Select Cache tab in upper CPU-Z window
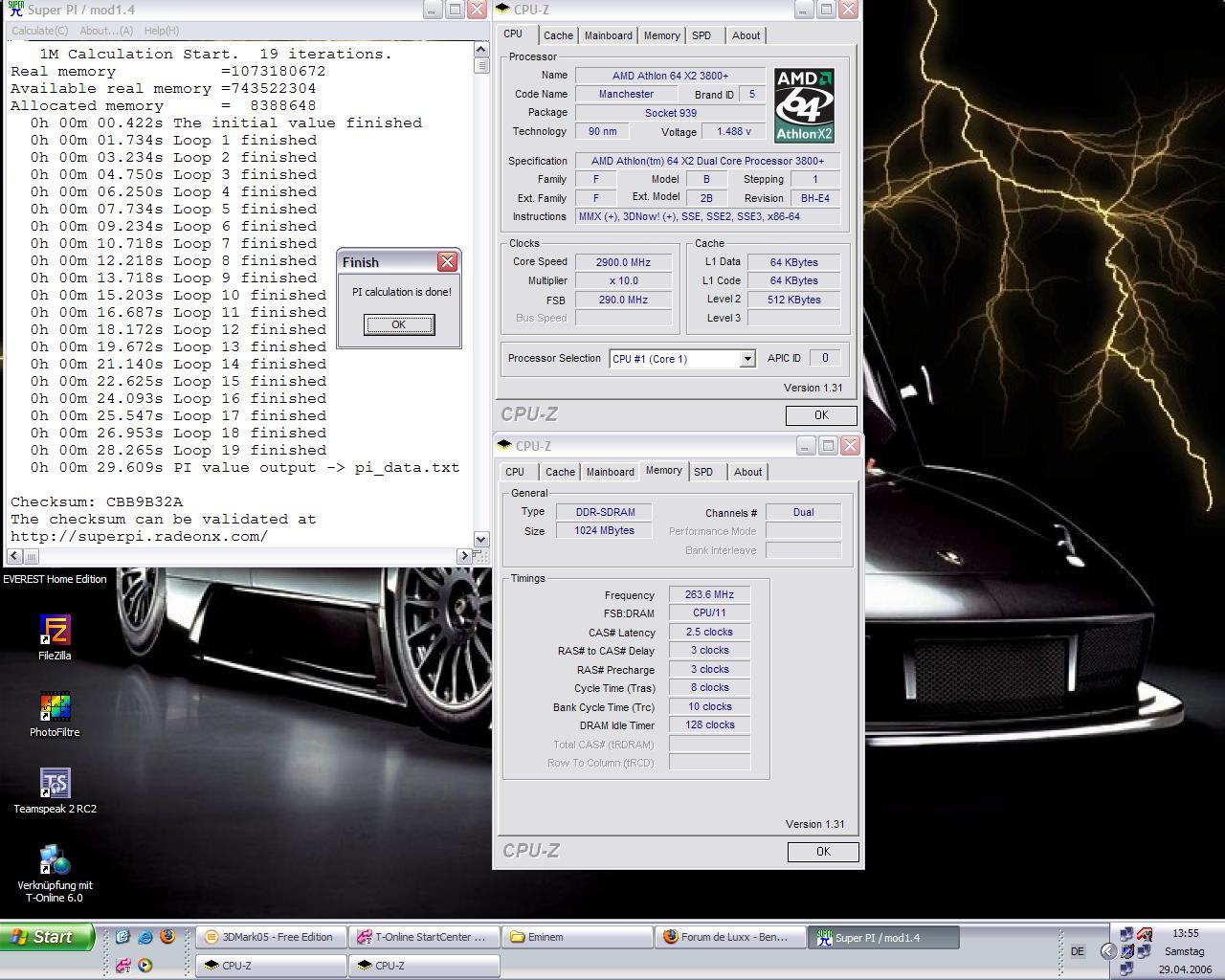Viewport: 1225px width, 980px height. pyautogui.click(x=558, y=35)
